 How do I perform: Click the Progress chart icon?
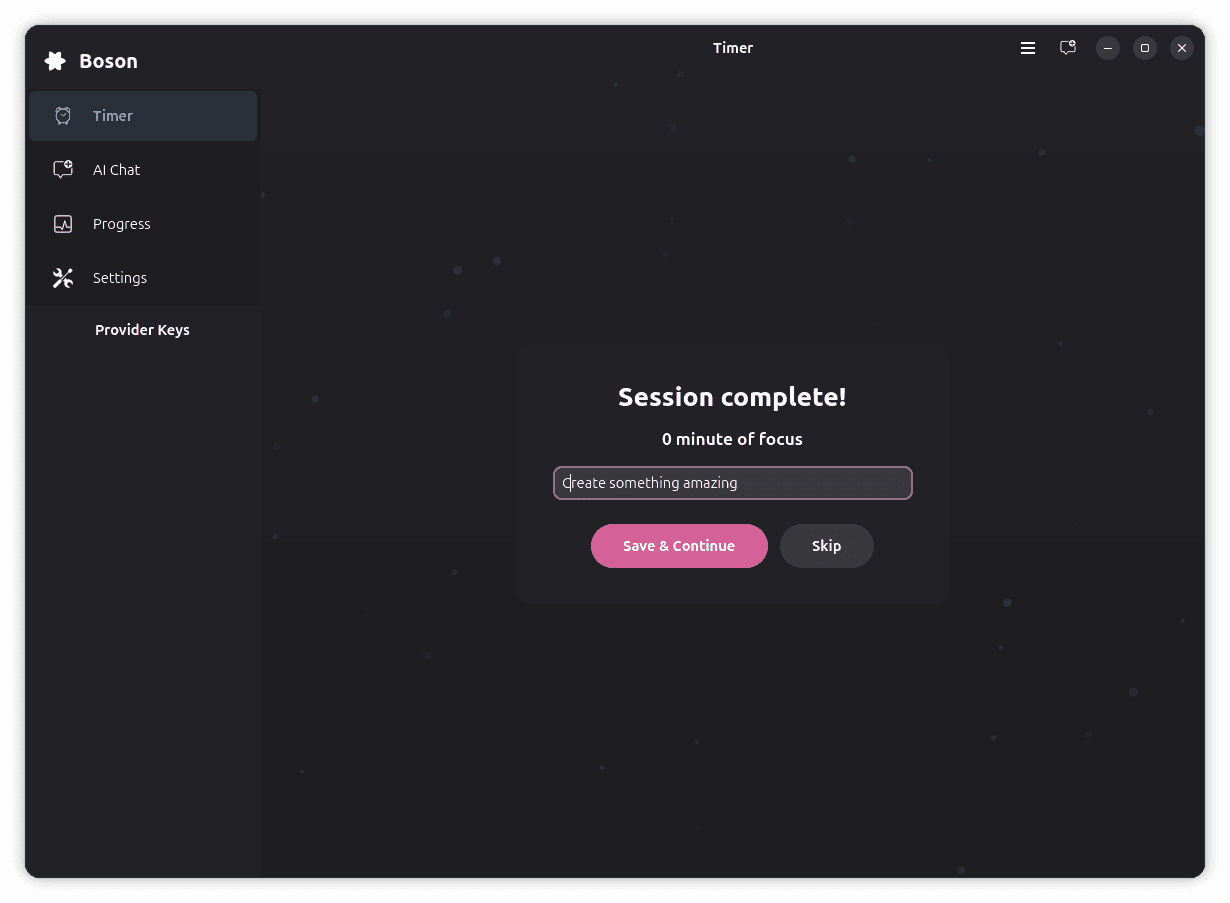point(63,224)
